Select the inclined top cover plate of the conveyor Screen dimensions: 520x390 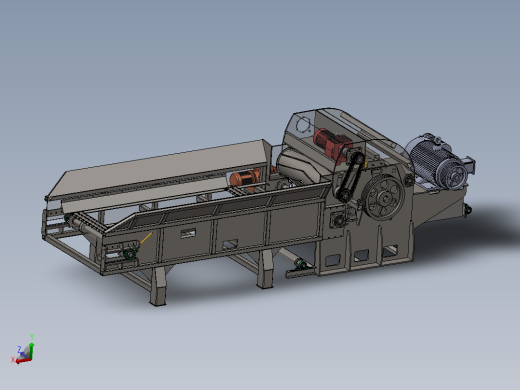point(161,168)
